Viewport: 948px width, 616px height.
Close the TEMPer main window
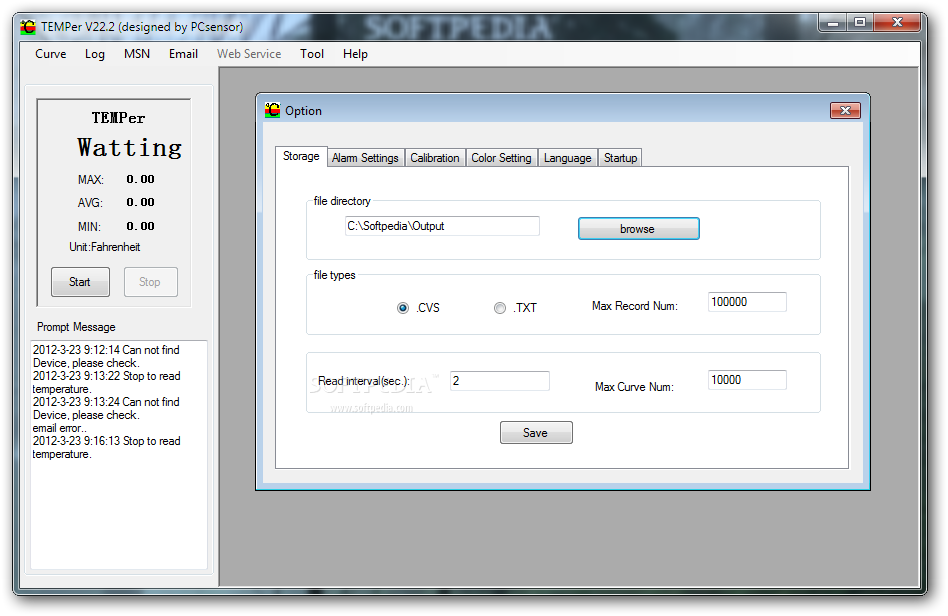click(897, 23)
